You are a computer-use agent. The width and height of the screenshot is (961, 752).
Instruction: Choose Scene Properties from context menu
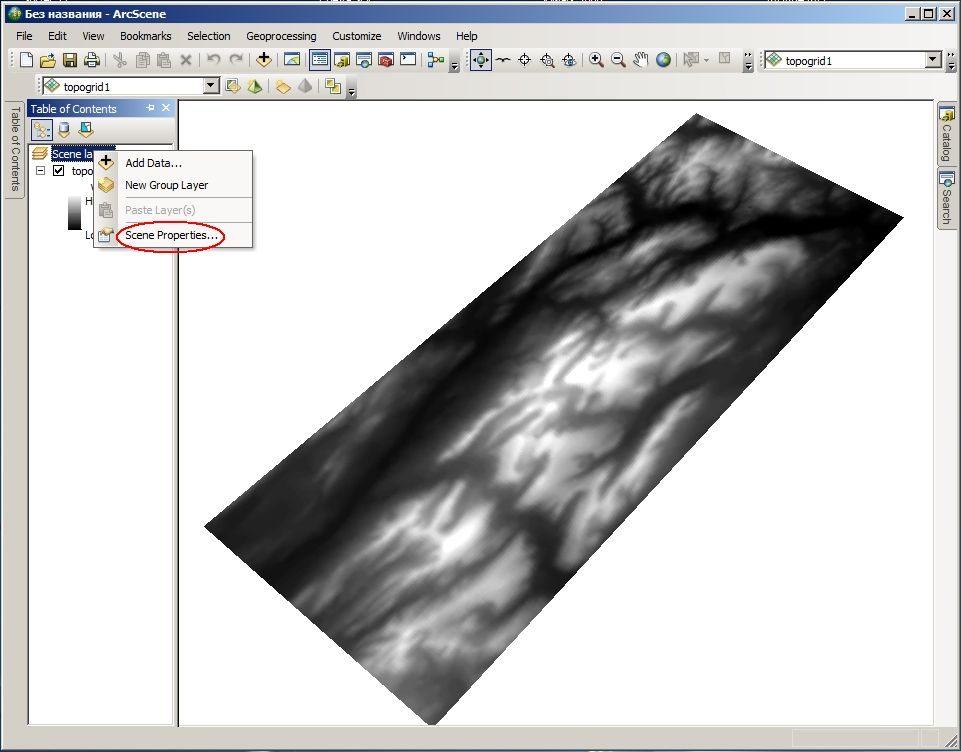(171, 235)
